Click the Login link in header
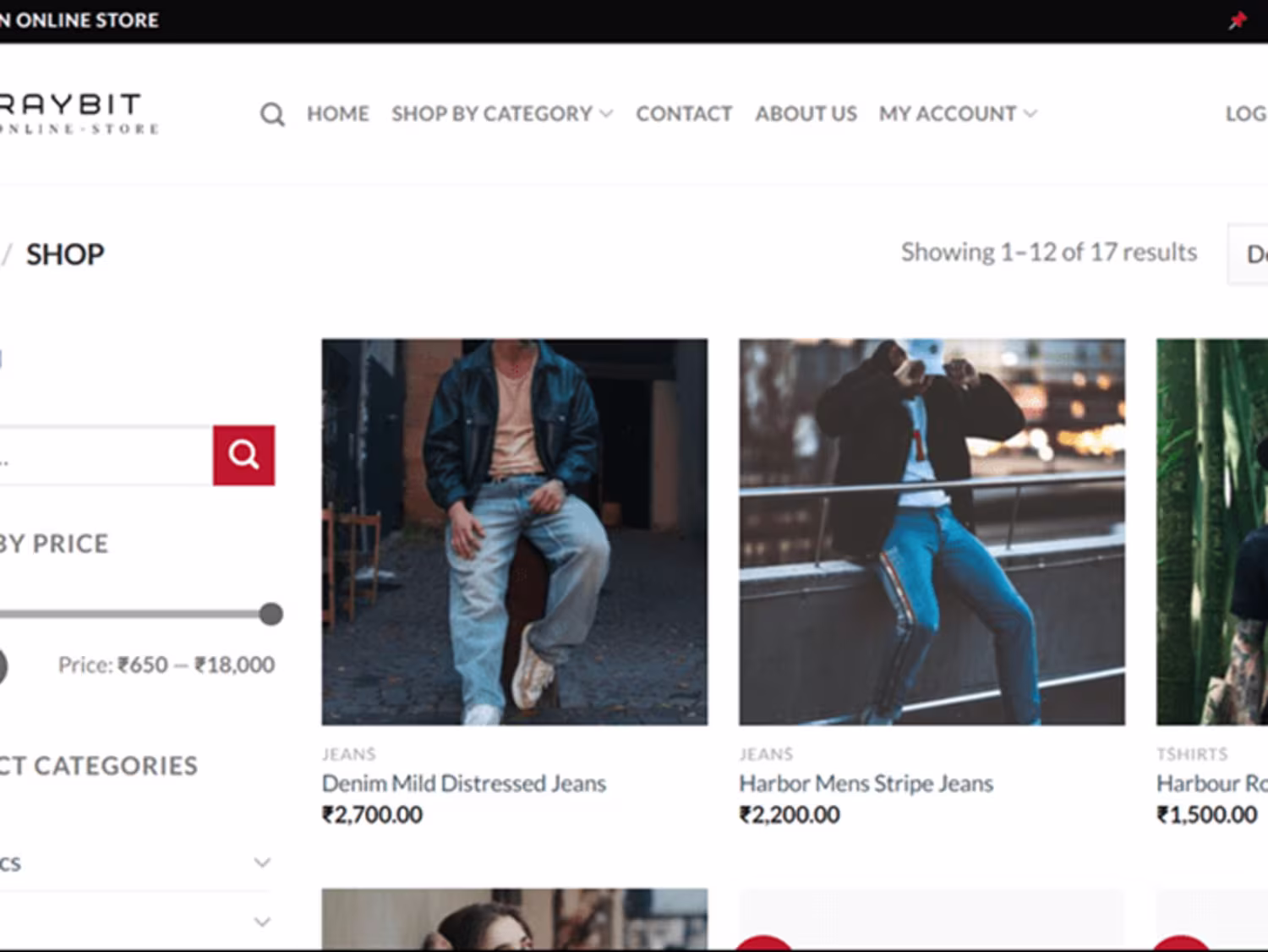 point(1247,113)
